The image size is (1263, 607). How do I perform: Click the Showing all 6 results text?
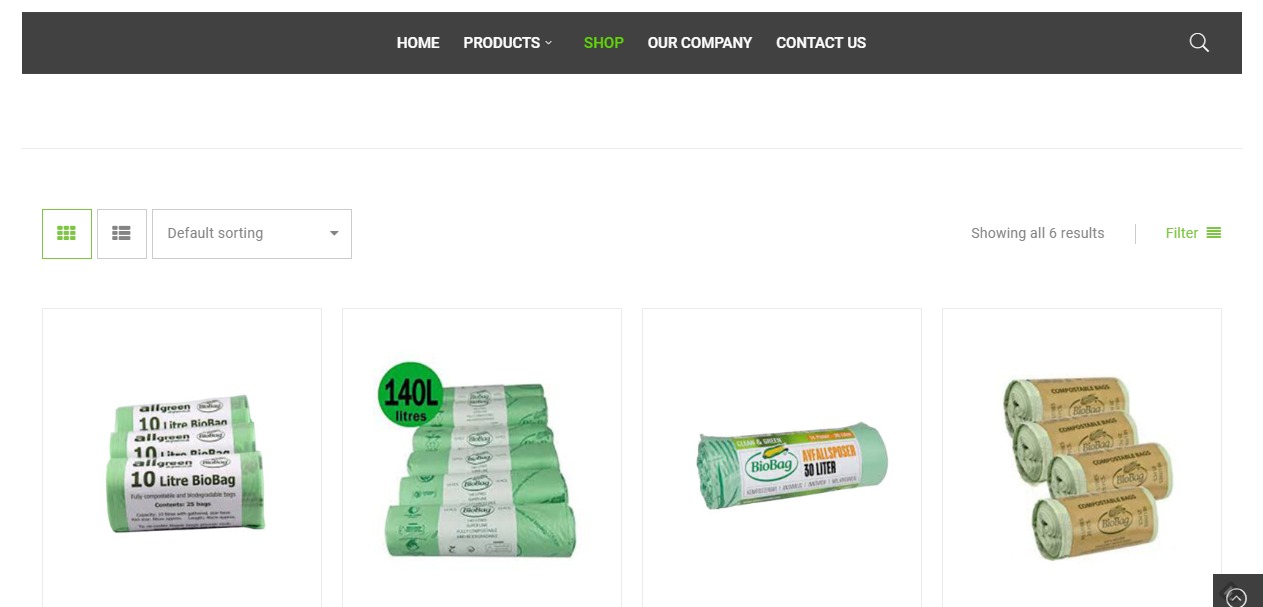pyautogui.click(x=1037, y=233)
